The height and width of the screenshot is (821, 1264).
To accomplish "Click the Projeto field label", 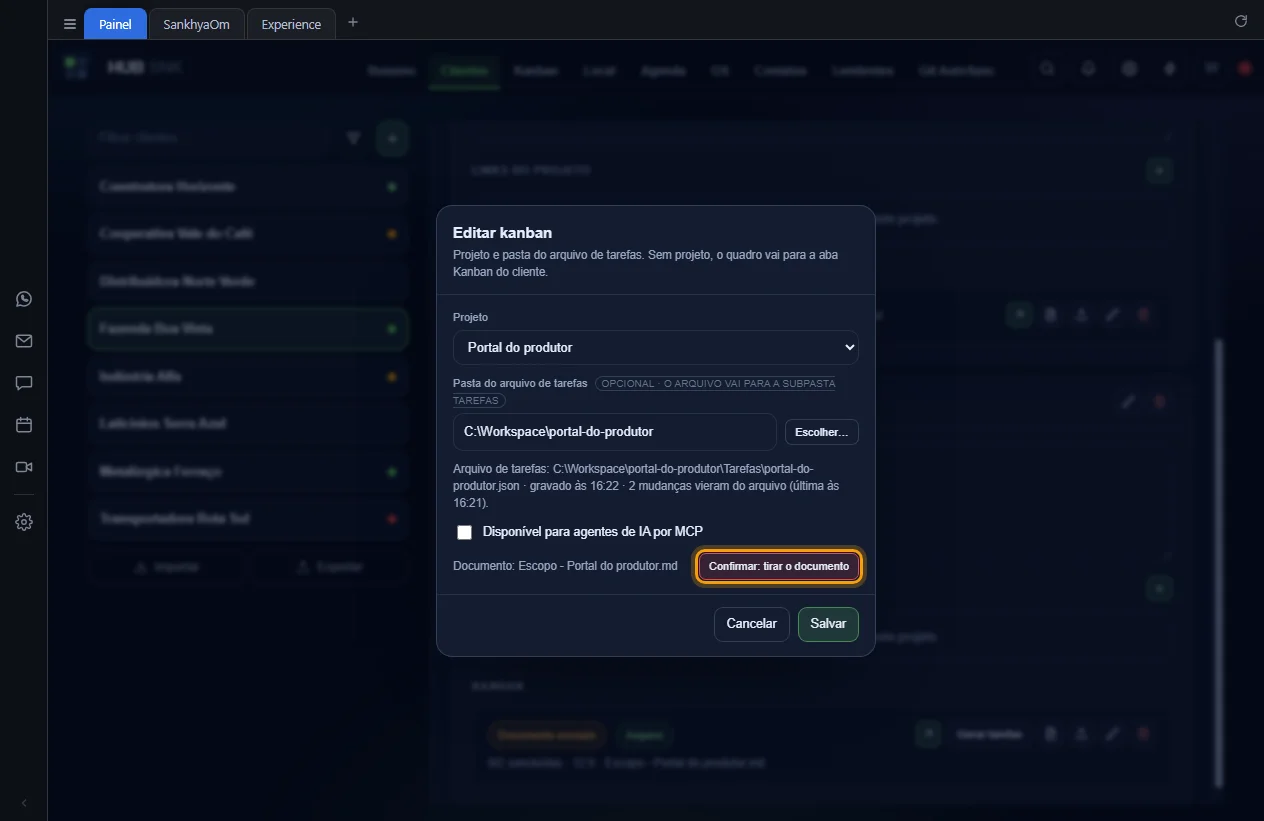I will coord(470,317).
